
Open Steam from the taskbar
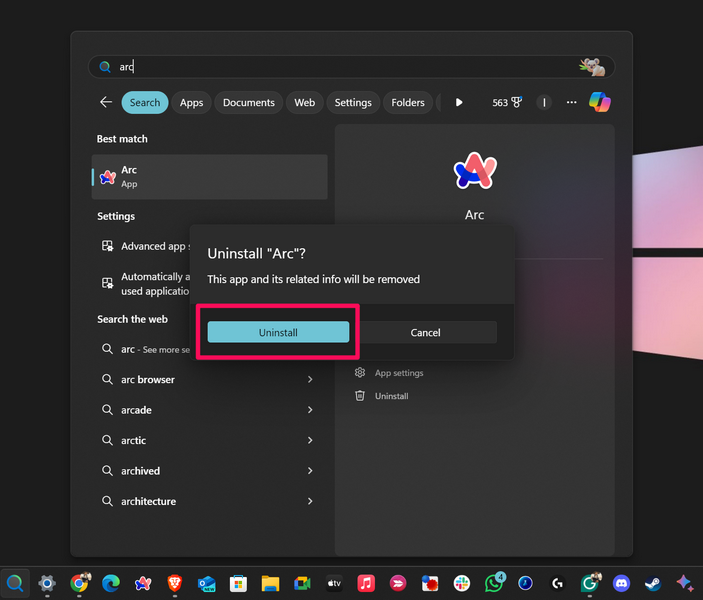[x=652, y=583]
